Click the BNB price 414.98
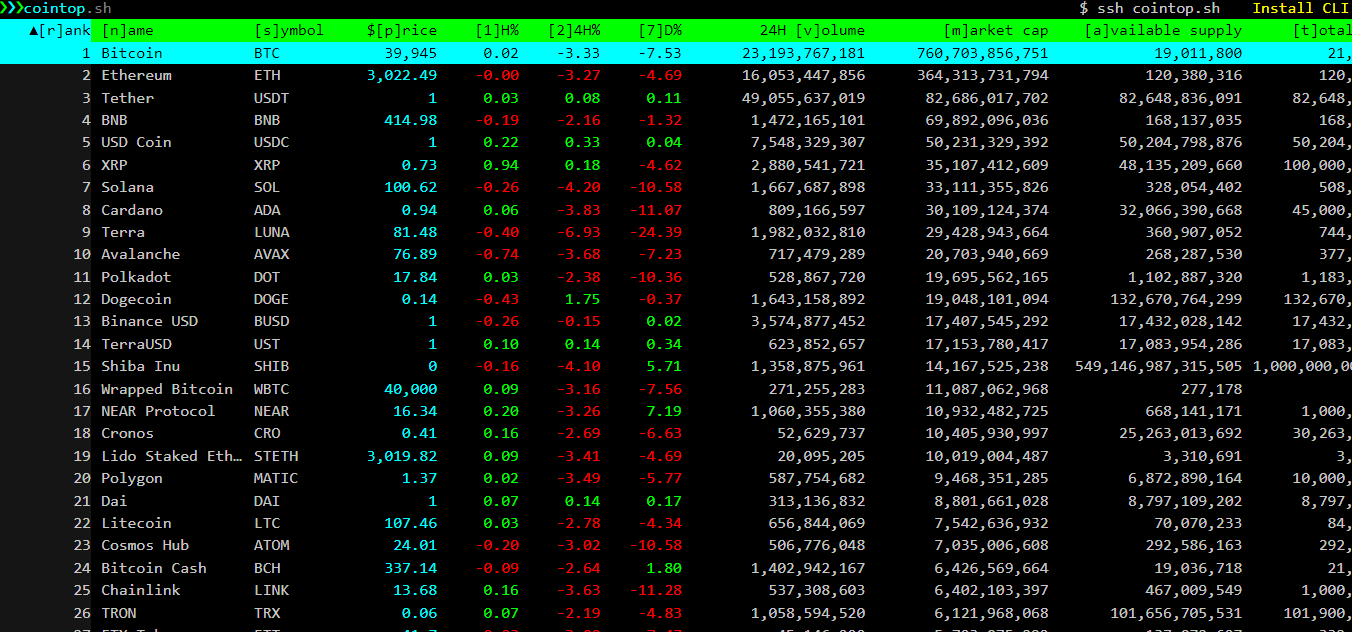 click(x=410, y=120)
